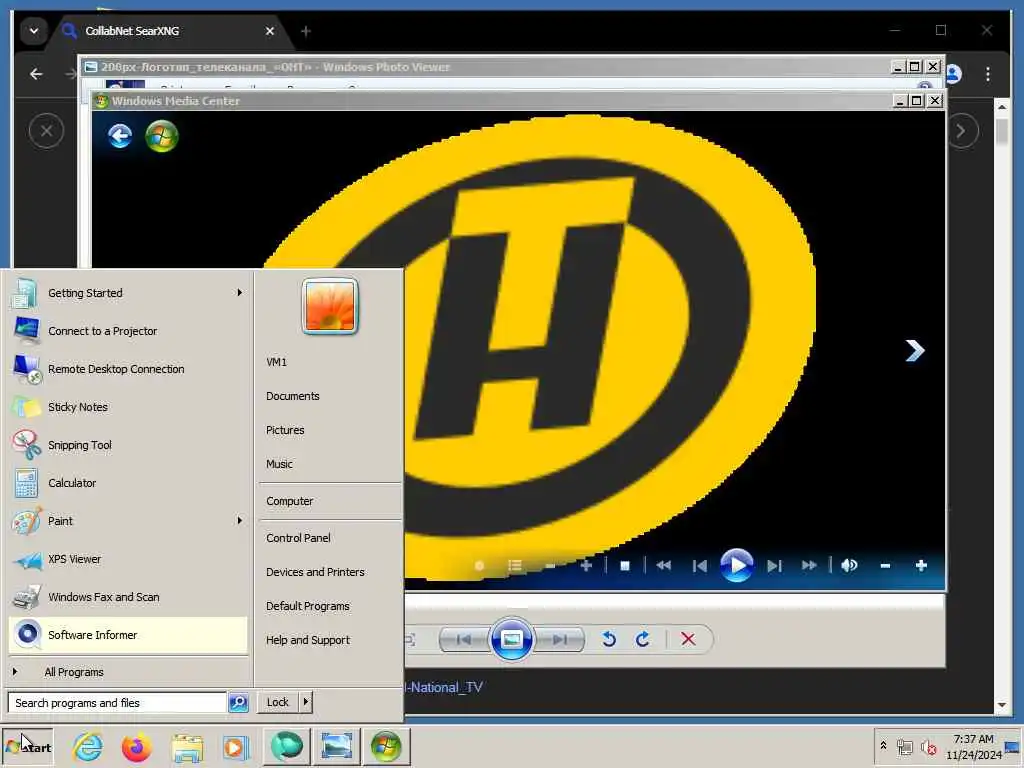Start slideshow in Windows Photo Viewer

(511, 639)
